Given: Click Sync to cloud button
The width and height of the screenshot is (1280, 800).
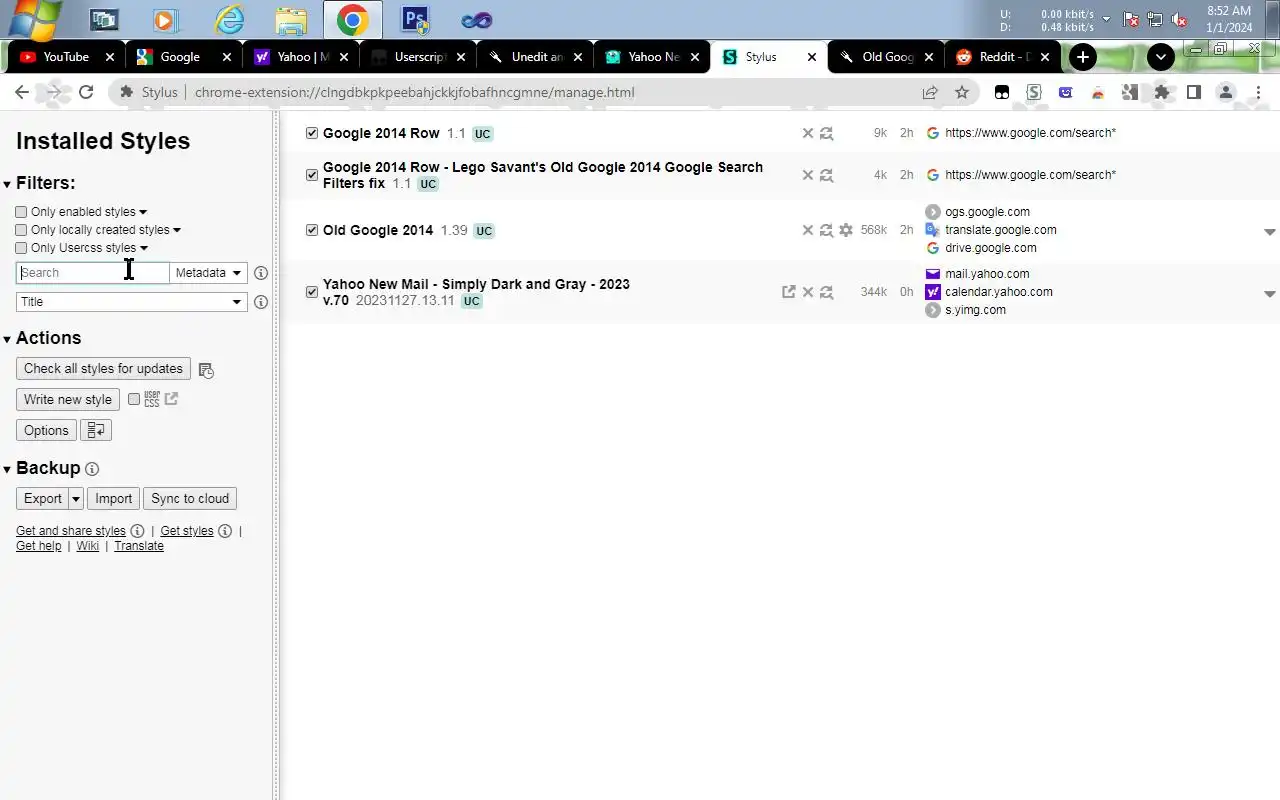Looking at the screenshot, I should pos(190,499).
